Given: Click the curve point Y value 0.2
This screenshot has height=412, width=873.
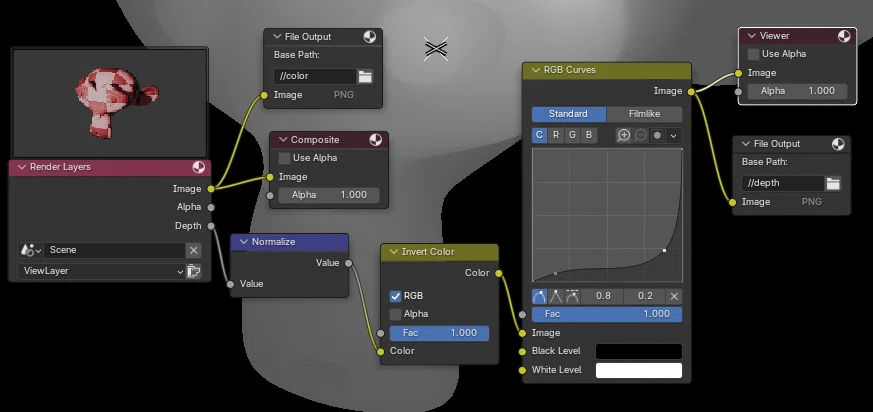Looking at the screenshot, I should (x=645, y=296).
